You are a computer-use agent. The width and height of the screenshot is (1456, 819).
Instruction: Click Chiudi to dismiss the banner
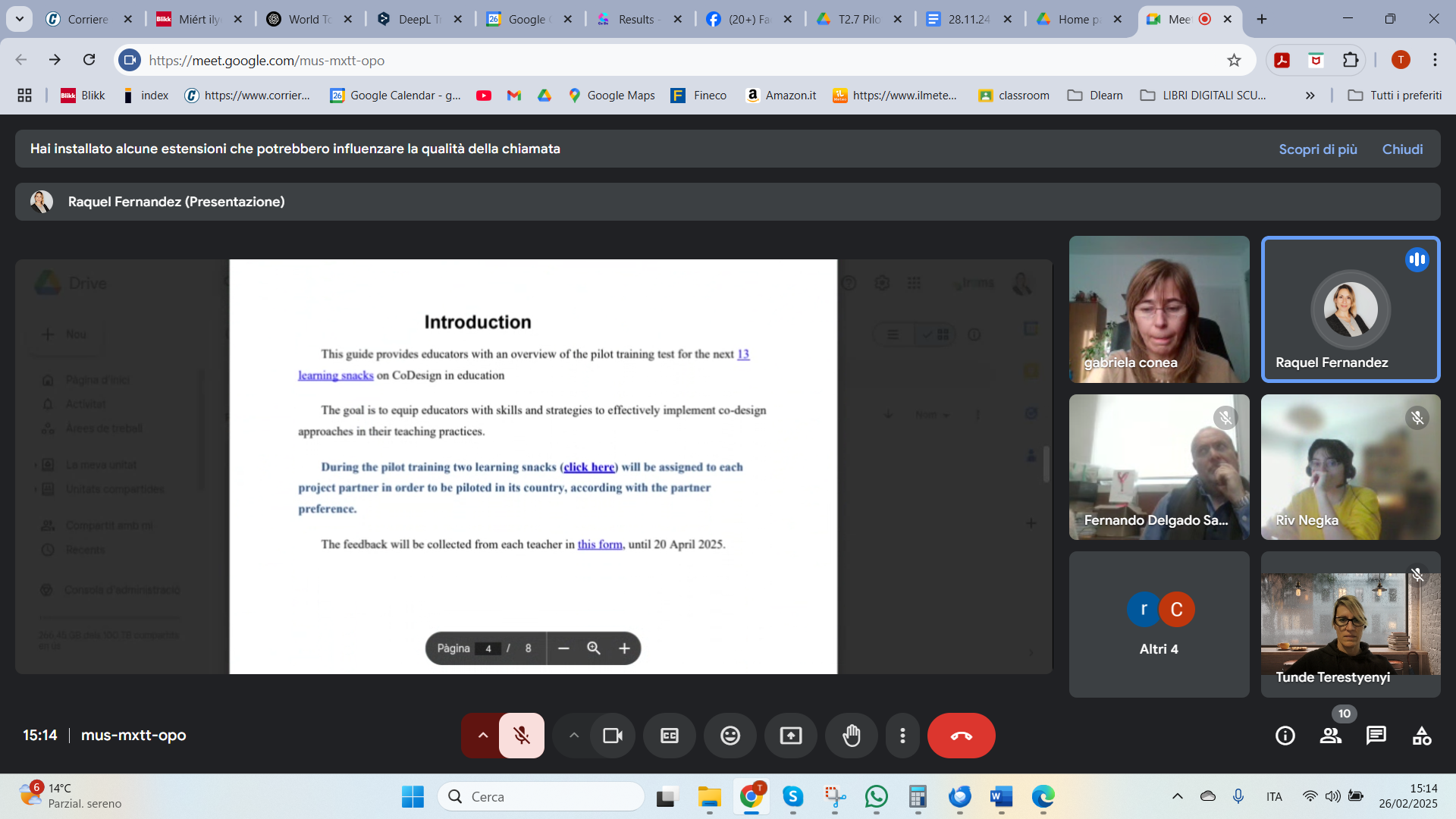[x=1402, y=149]
